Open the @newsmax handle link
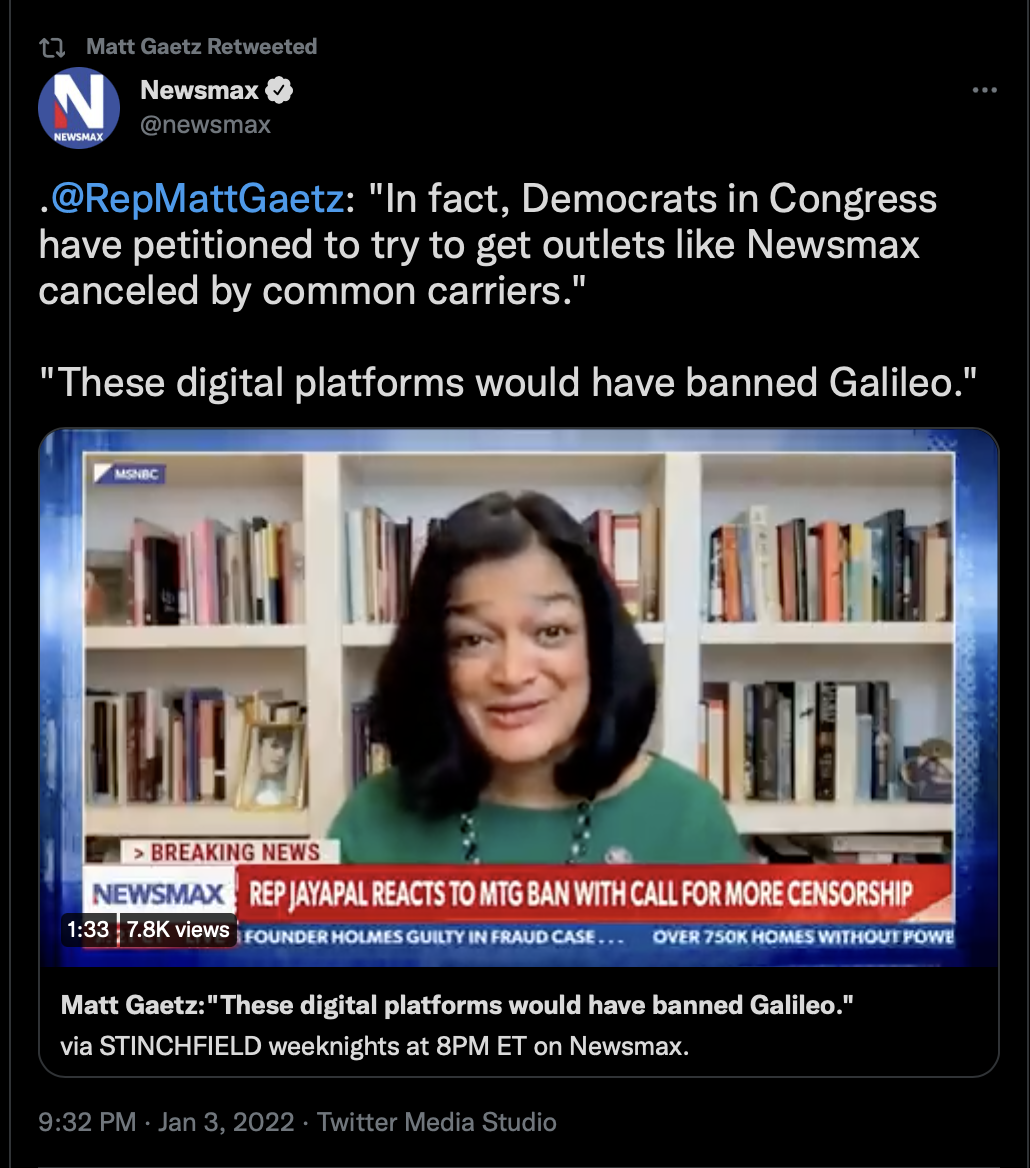The height and width of the screenshot is (1168, 1030). click(x=205, y=124)
